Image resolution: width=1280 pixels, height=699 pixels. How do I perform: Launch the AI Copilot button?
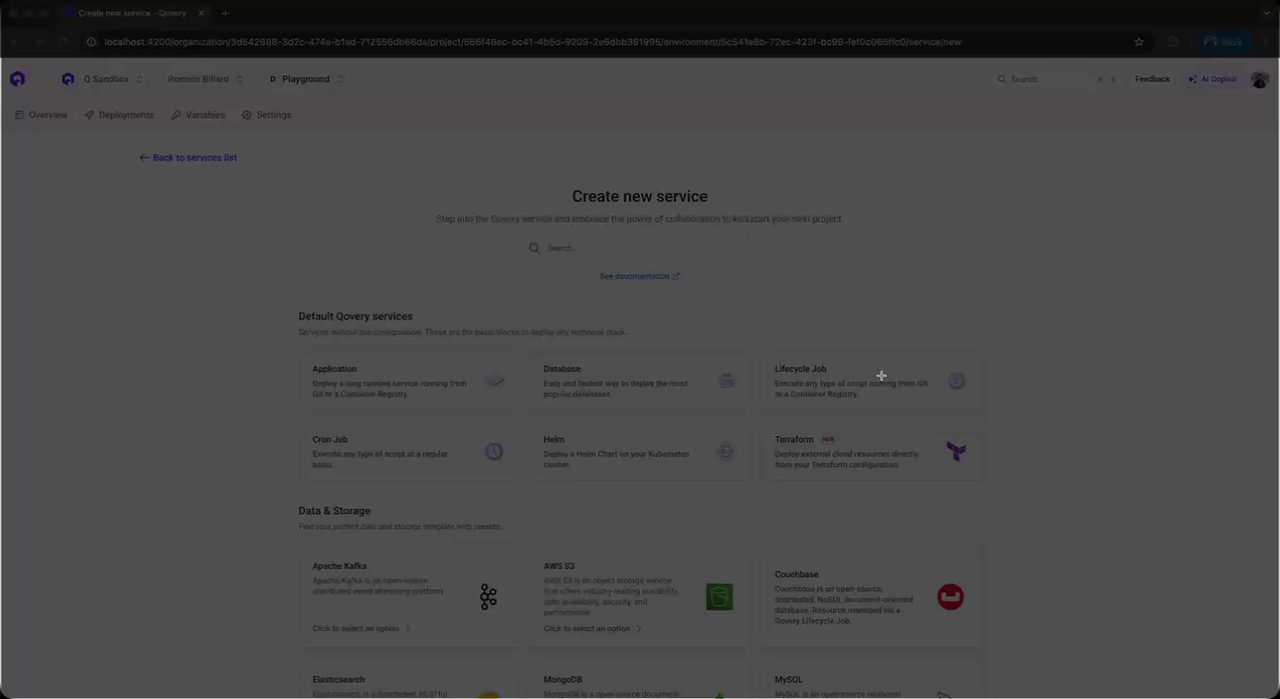[1212, 79]
